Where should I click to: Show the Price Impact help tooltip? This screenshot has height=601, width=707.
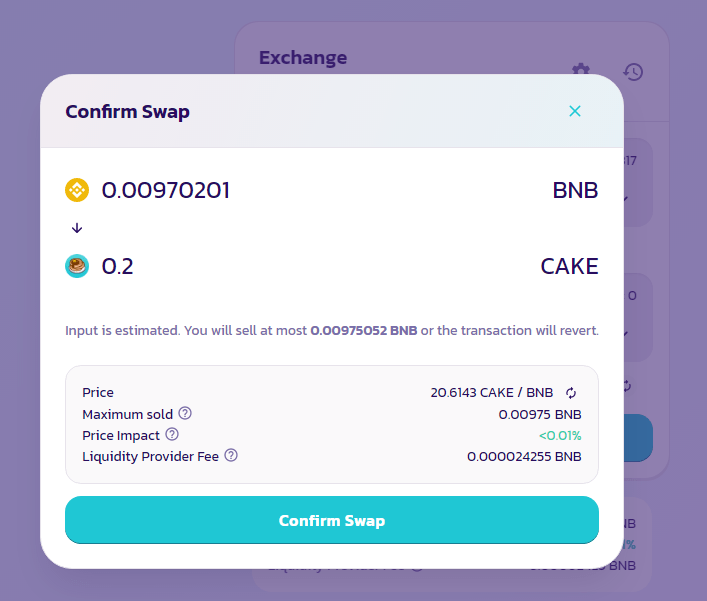[x=172, y=434]
